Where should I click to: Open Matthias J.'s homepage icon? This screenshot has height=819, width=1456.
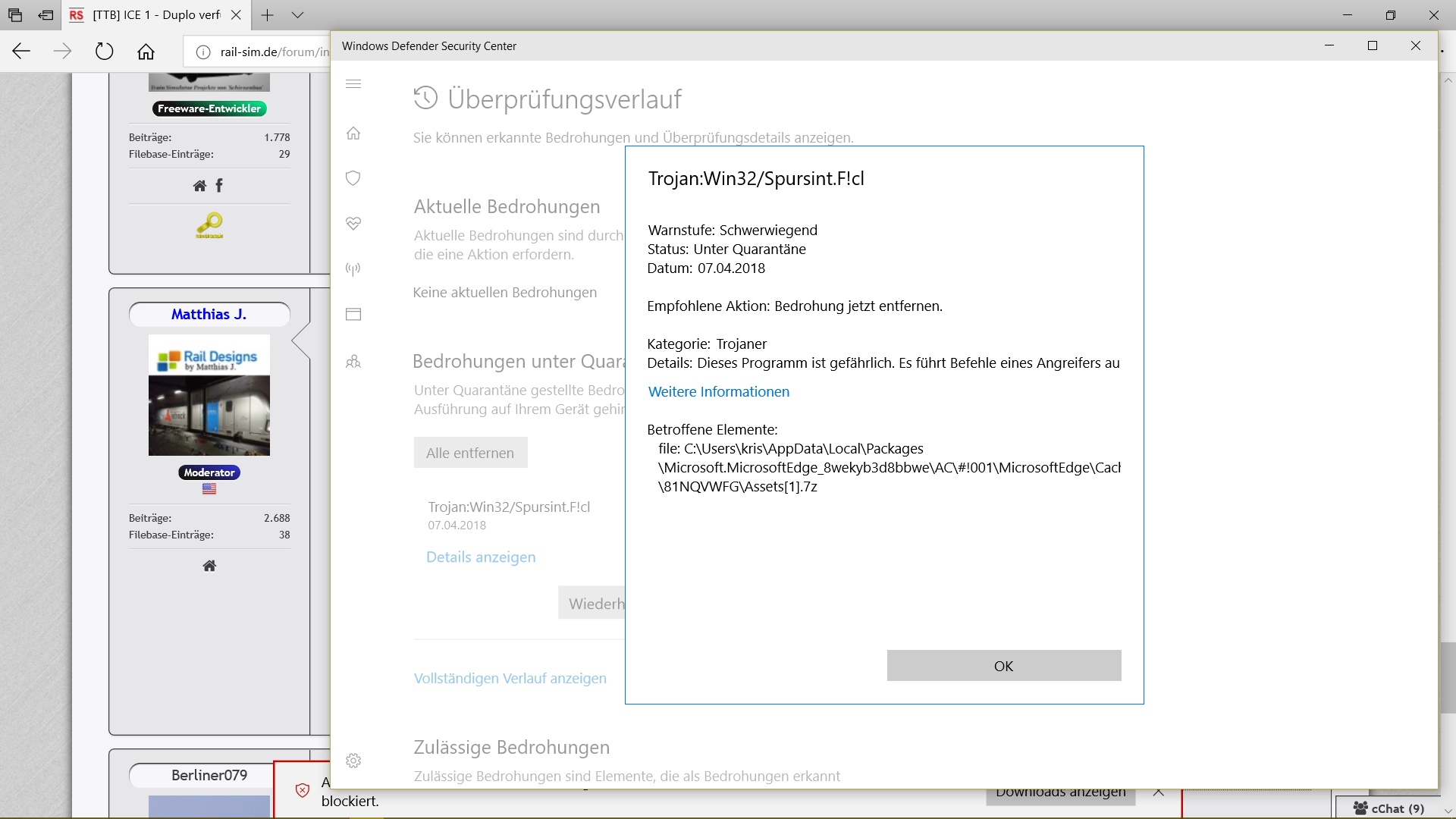pos(209,566)
